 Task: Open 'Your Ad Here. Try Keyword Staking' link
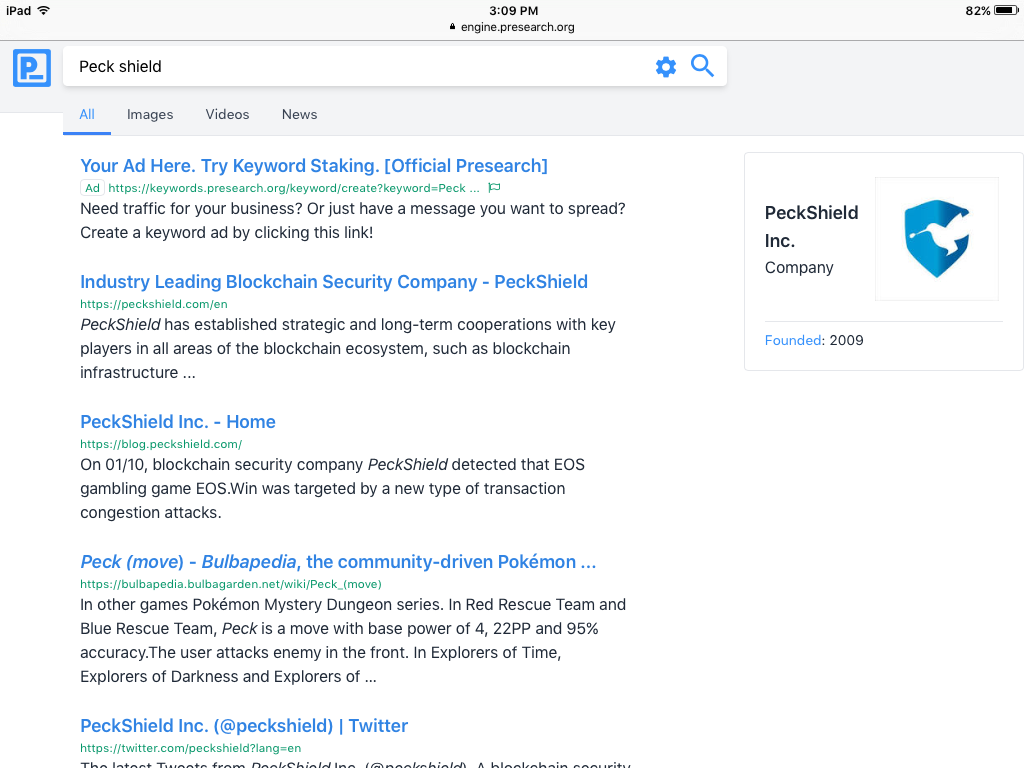313,166
